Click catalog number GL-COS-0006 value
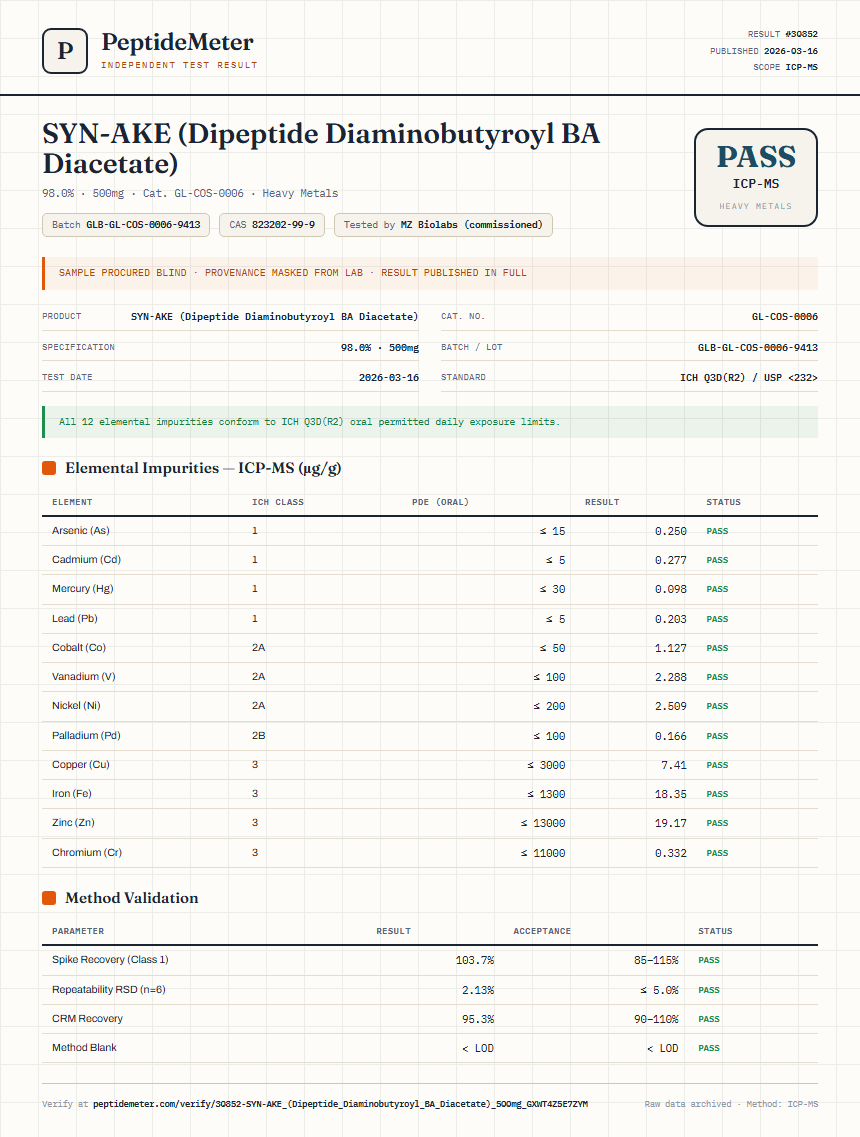 click(x=785, y=317)
